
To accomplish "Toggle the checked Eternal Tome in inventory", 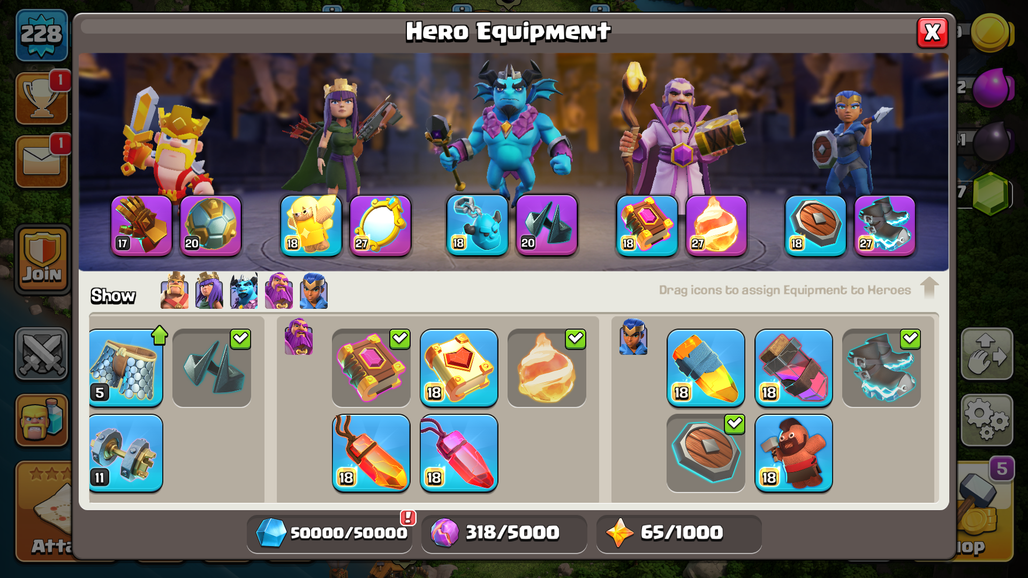I will click(371, 368).
